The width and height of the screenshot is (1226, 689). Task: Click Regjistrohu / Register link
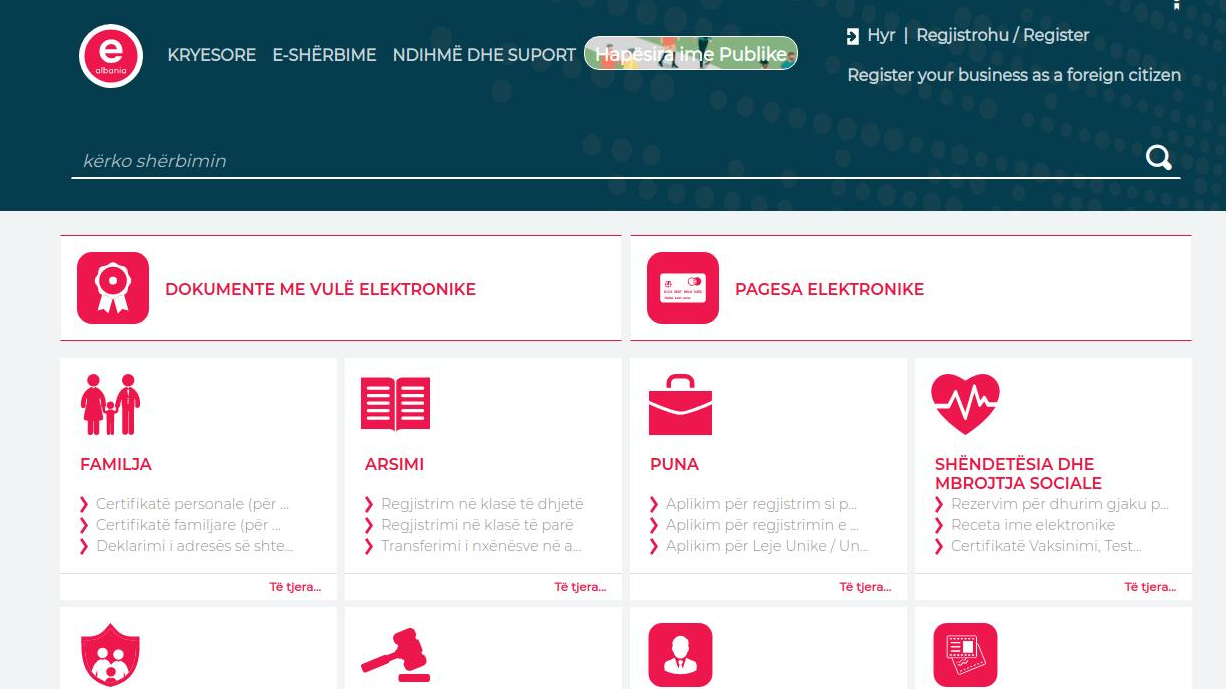1002,35
